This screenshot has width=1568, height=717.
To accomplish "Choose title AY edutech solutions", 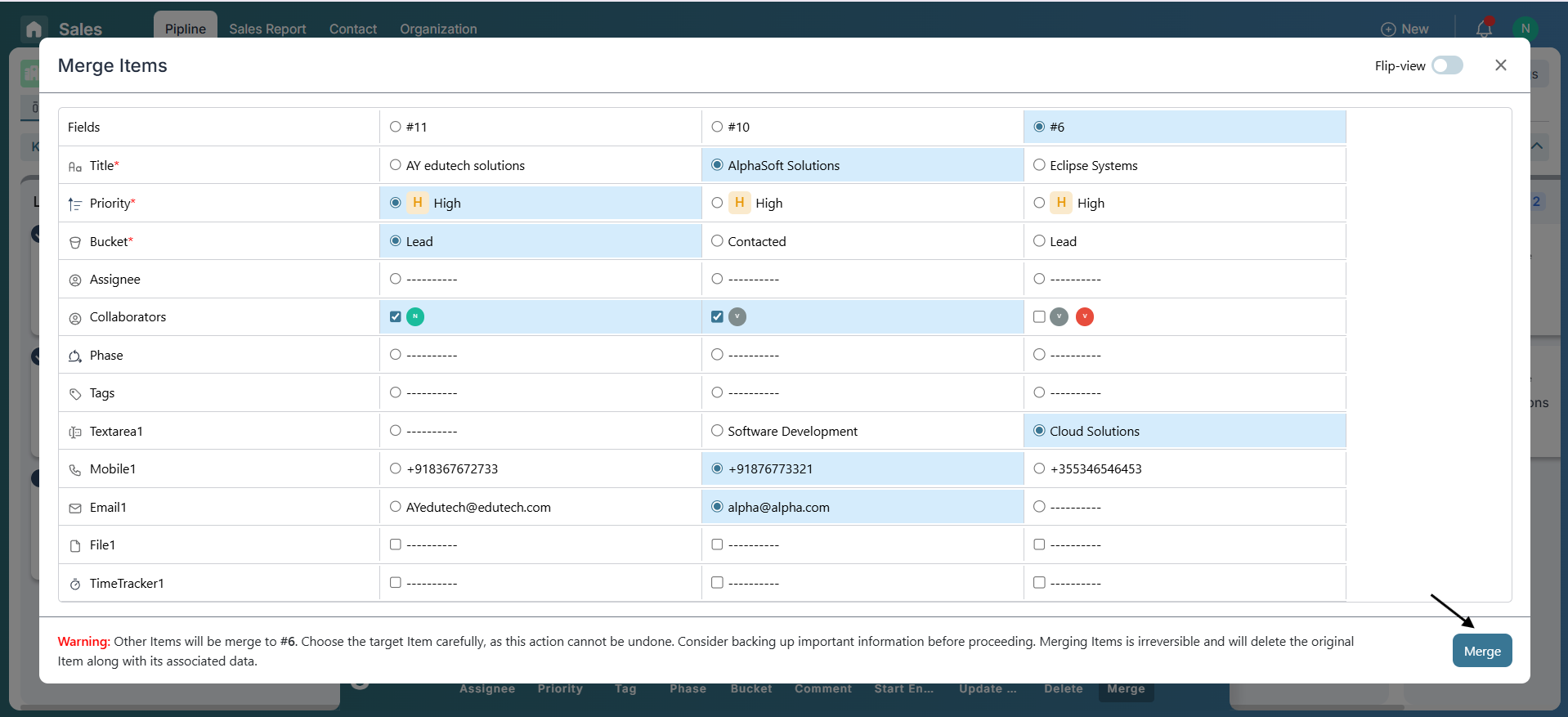I will [396, 164].
